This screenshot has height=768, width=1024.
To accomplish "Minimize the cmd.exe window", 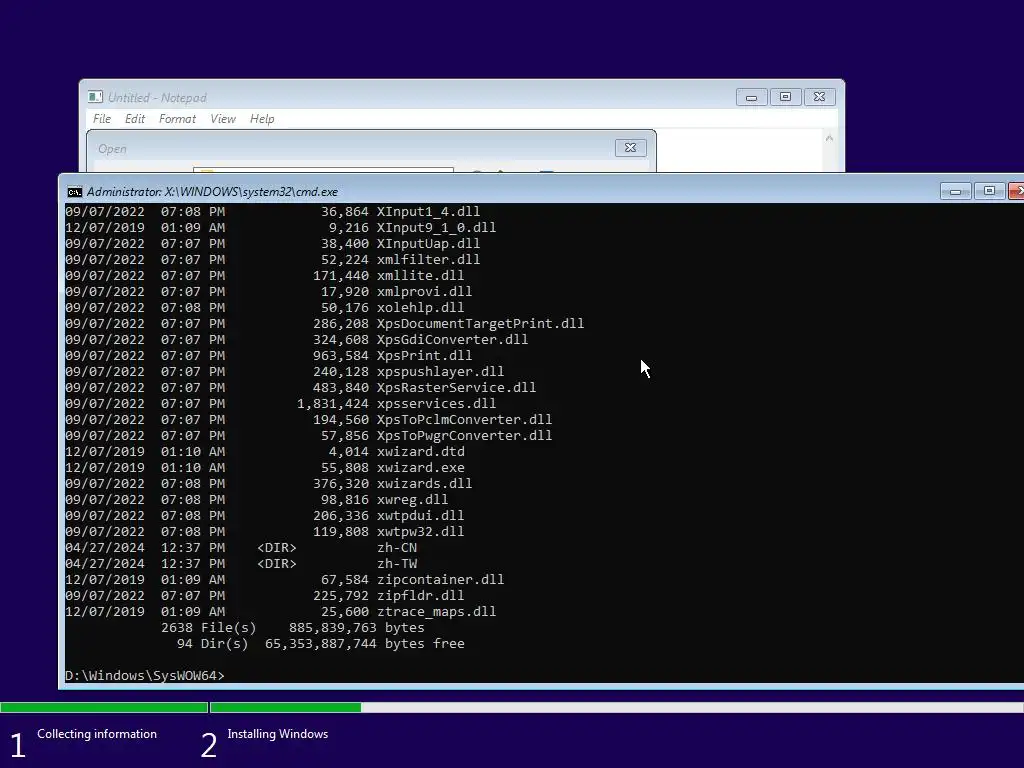I will click(955, 191).
